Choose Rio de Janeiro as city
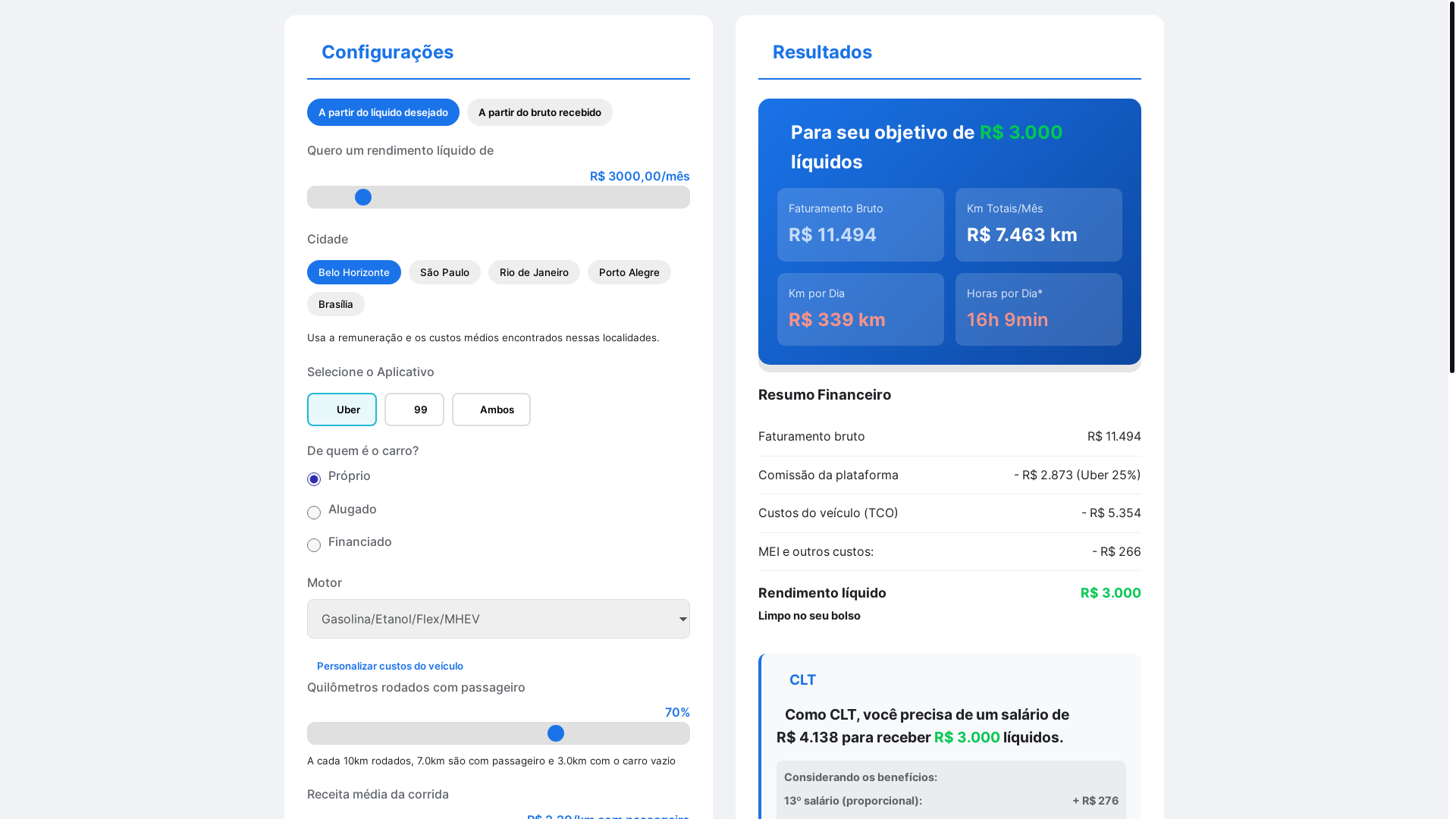 tap(534, 272)
